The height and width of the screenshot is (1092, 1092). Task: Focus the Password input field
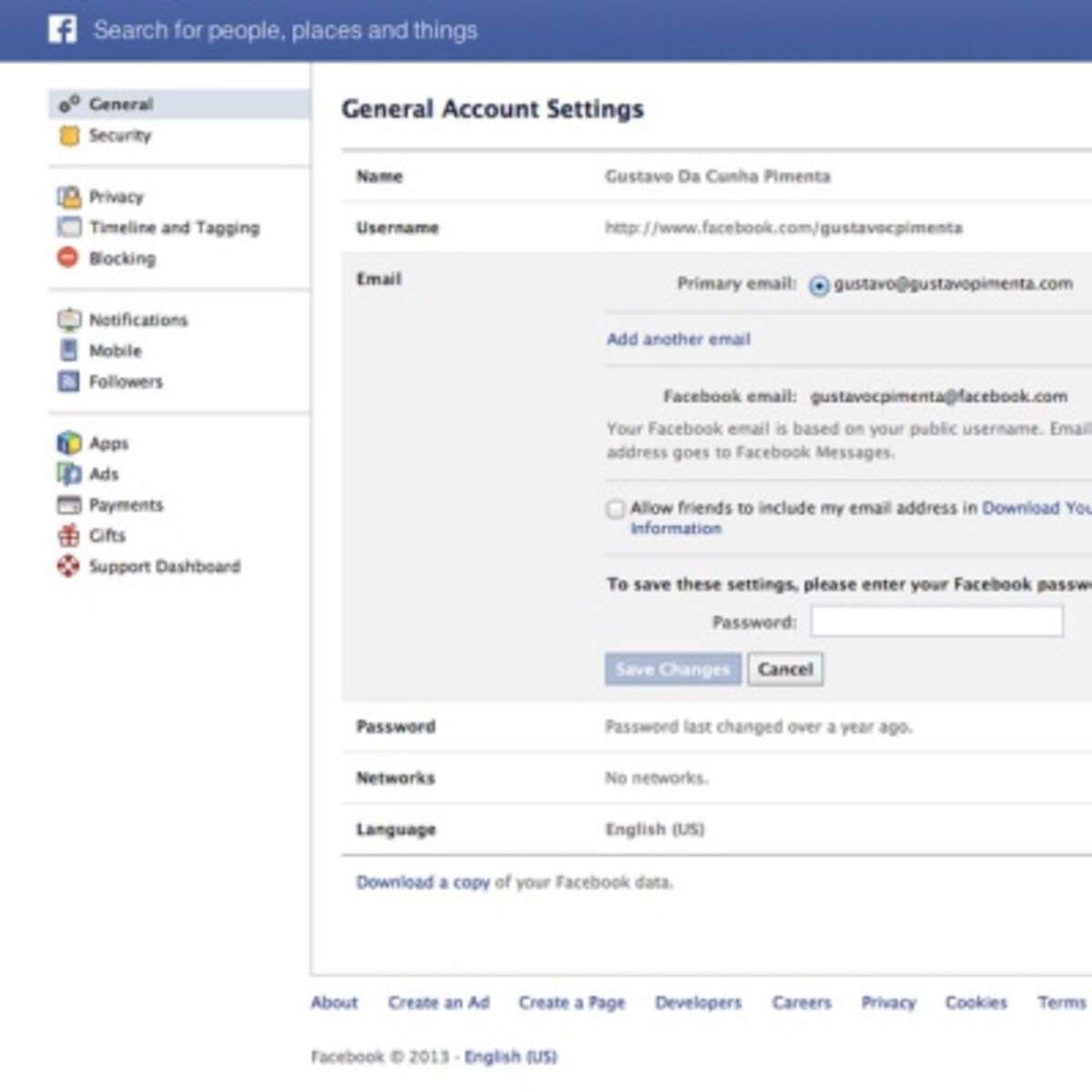click(936, 622)
